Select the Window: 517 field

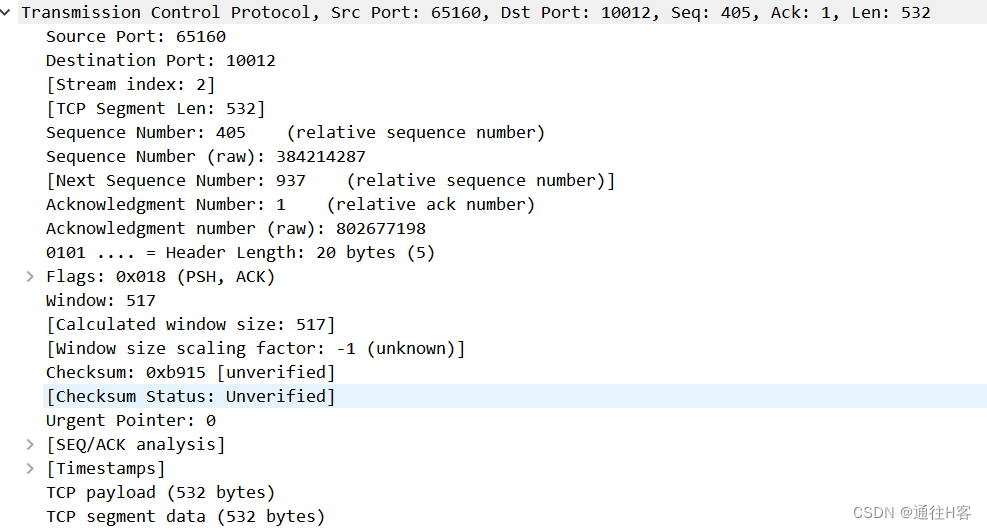(x=100, y=301)
